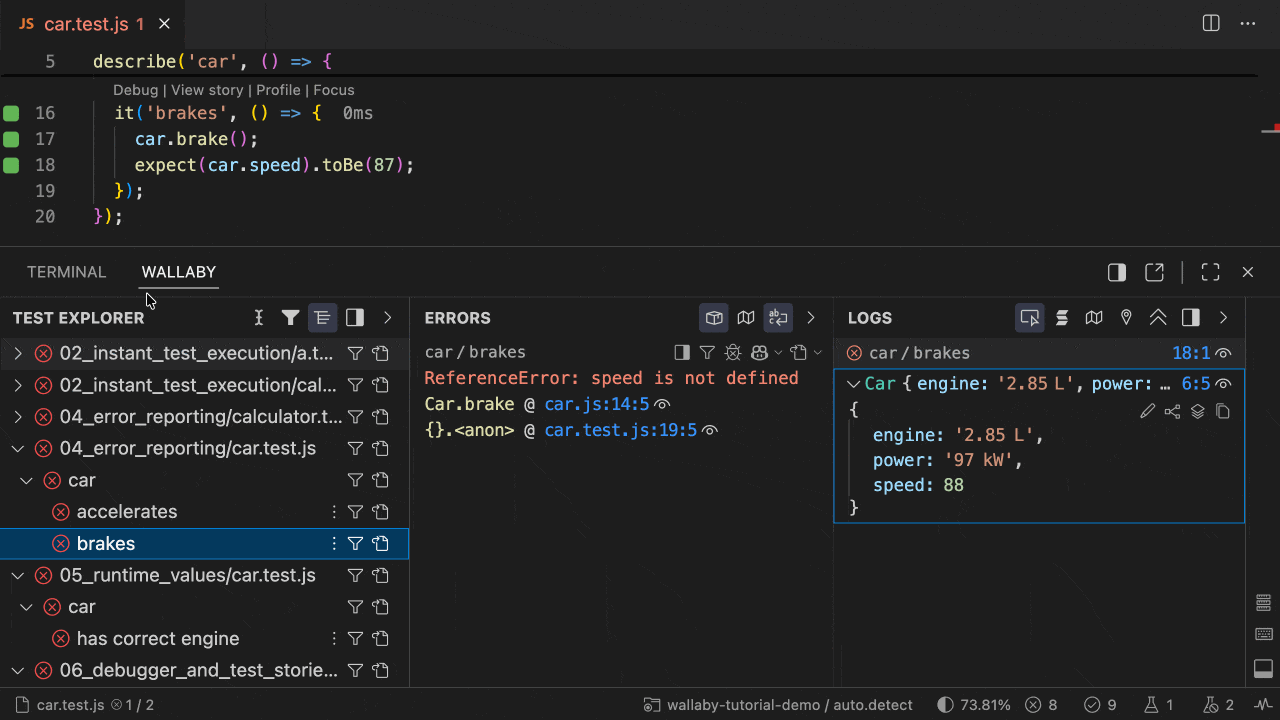Click the Profile code lens link
The width and height of the screenshot is (1280, 720).
[x=279, y=90]
